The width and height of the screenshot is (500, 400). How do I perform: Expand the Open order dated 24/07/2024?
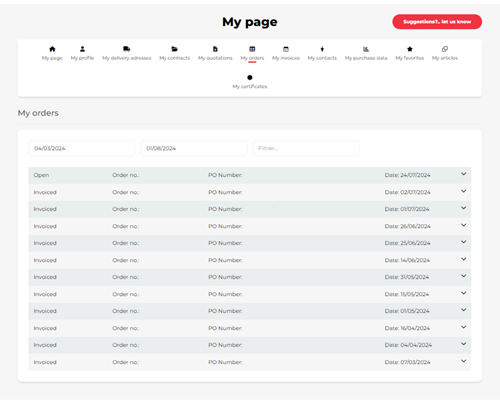(463, 174)
